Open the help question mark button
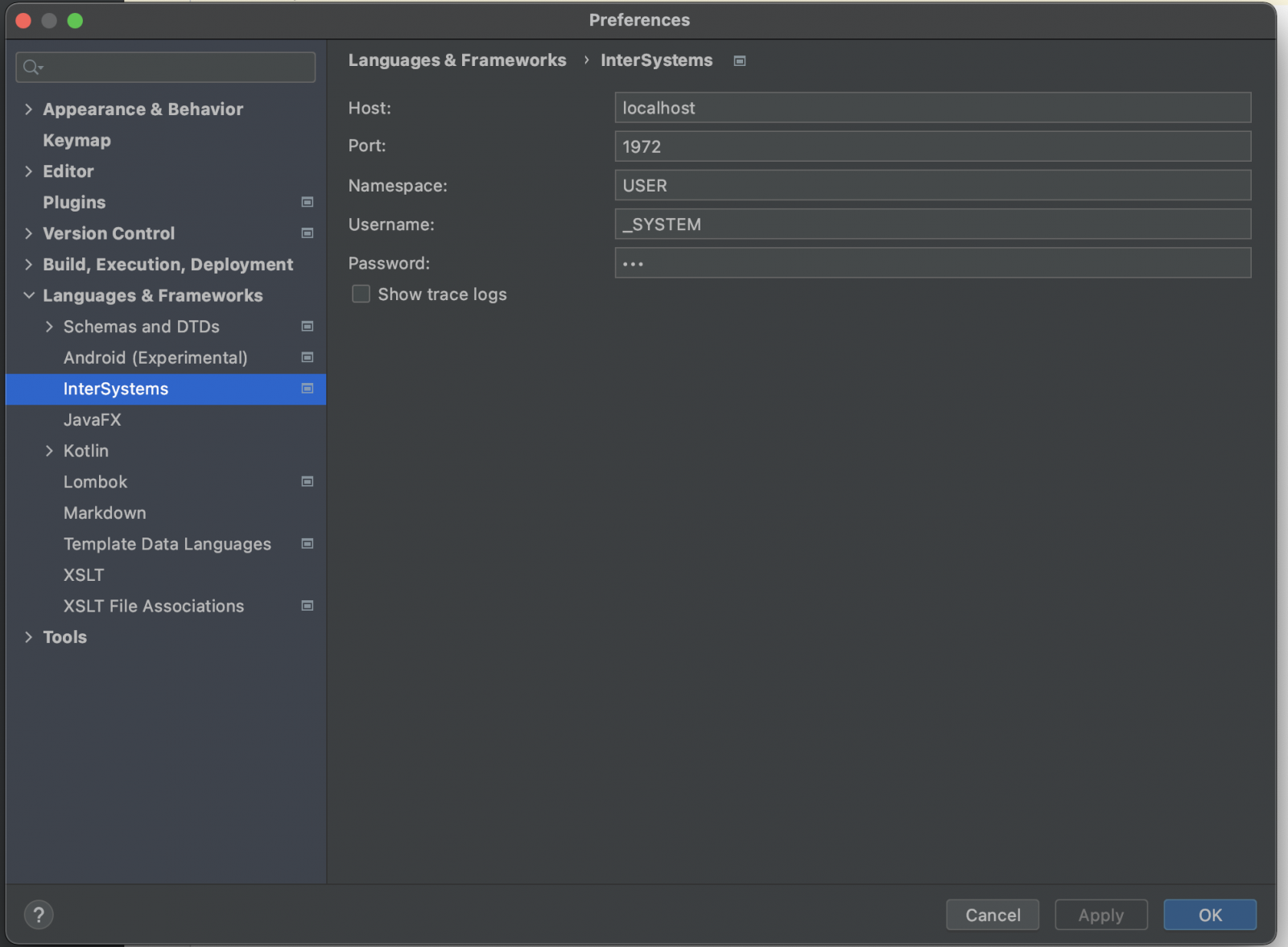 point(39,915)
